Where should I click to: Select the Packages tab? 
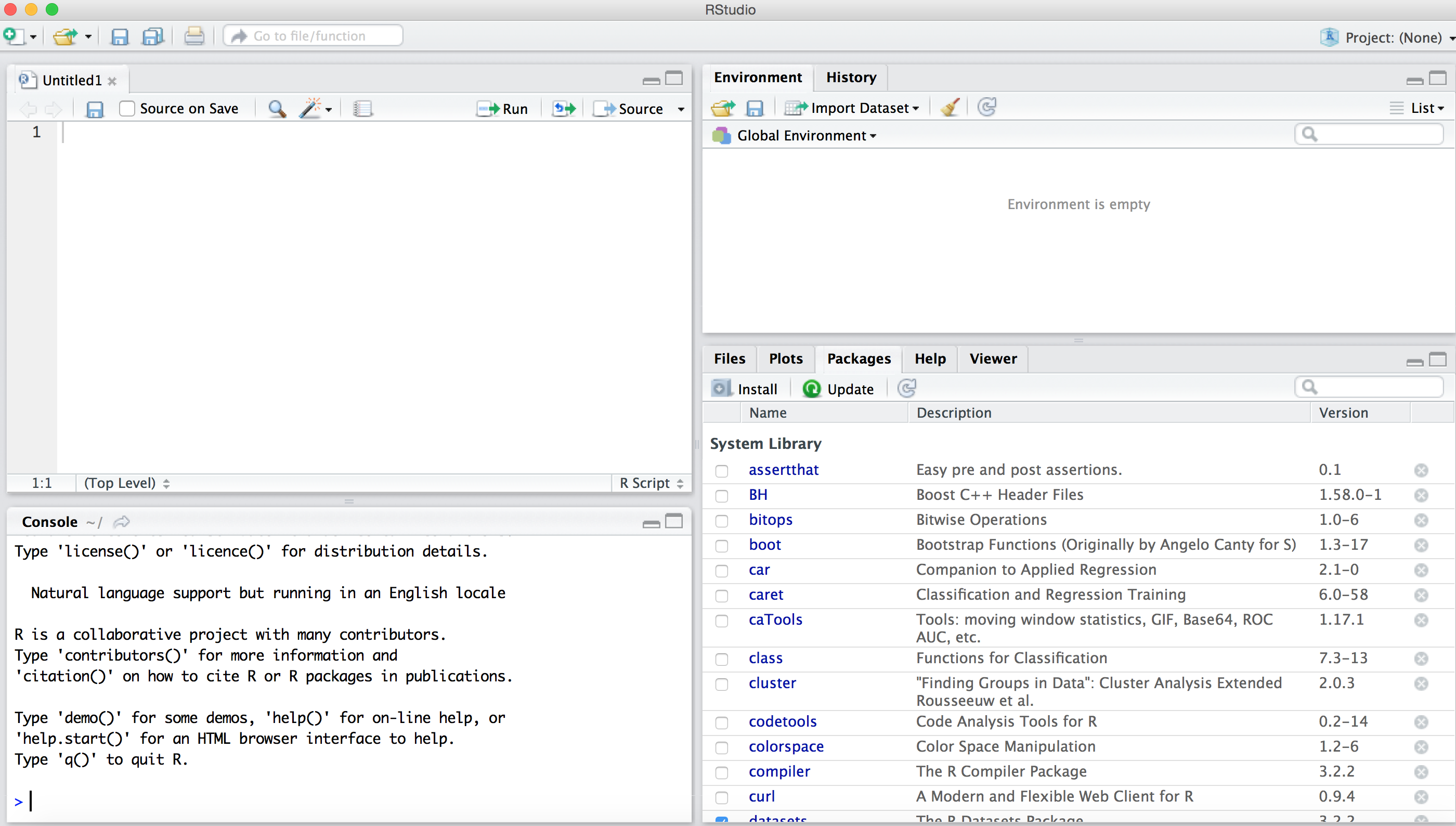859,358
